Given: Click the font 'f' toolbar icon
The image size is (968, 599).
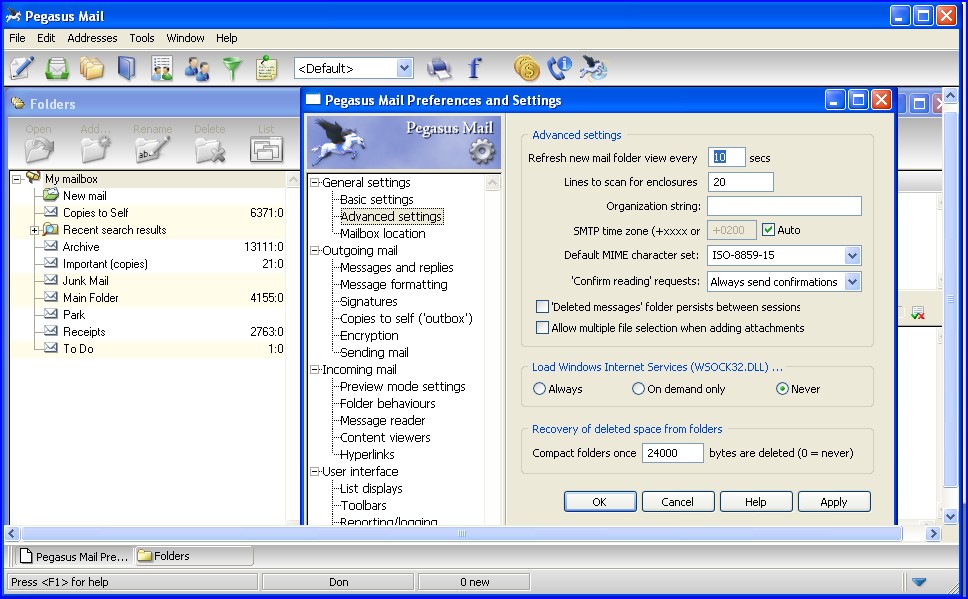Looking at the screenshot, I should (474, 68).
